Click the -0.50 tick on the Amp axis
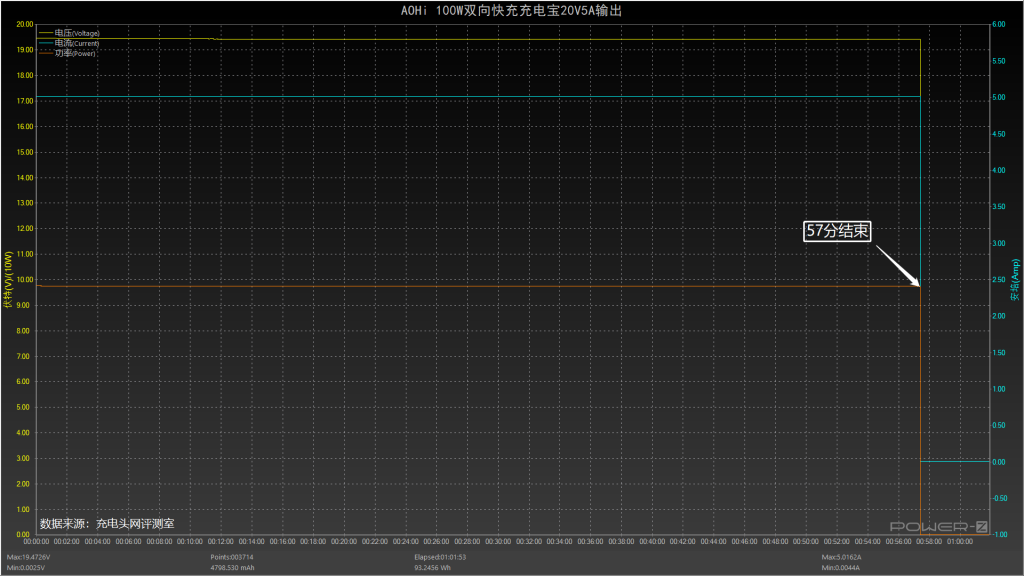This screenshot has height=576, width=1024. tap(1000, 498)
